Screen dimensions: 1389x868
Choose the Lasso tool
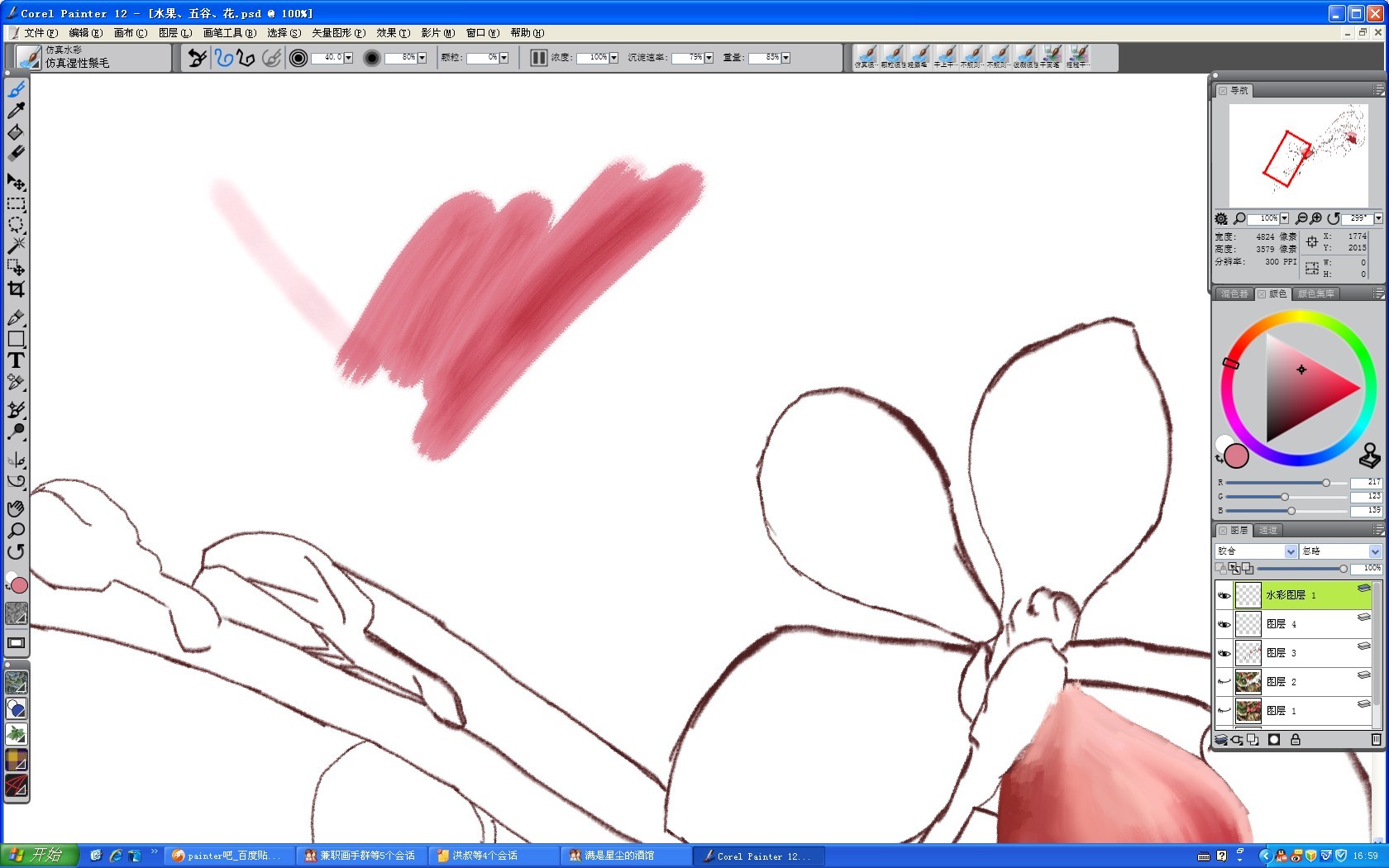click(x=17, y=225)
